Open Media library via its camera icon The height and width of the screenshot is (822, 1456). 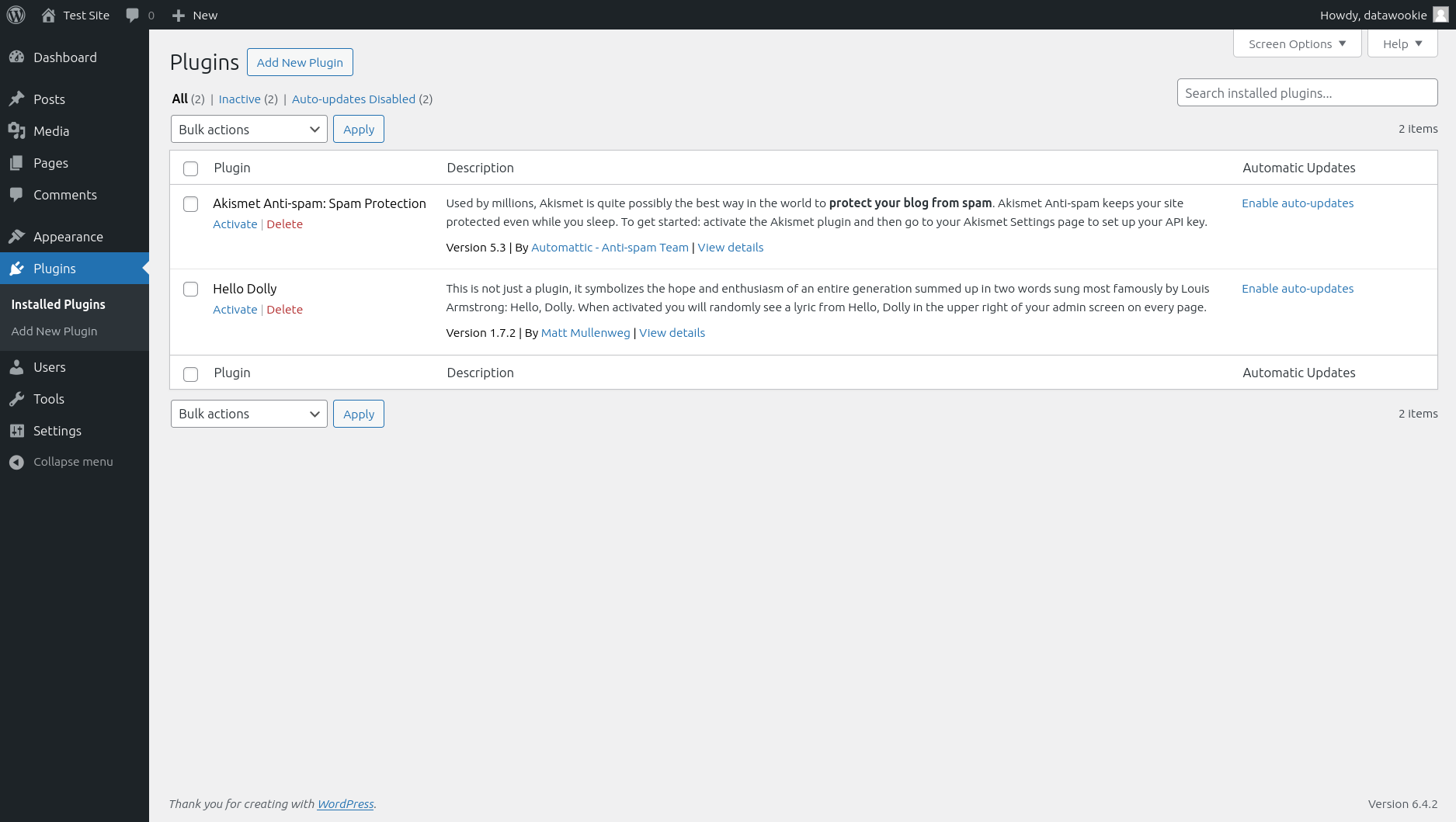[x=18, y=131]
